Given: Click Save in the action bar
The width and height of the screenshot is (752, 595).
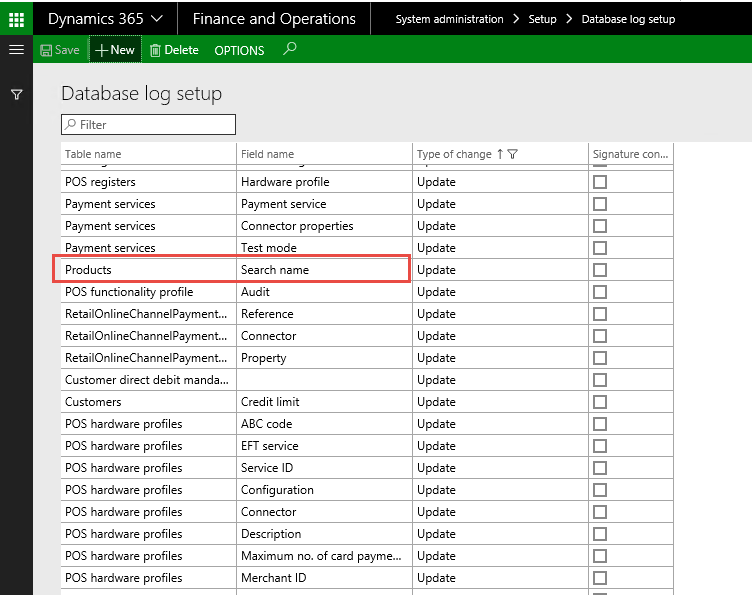Looking at the screenshot, I should tap(60, 50).
